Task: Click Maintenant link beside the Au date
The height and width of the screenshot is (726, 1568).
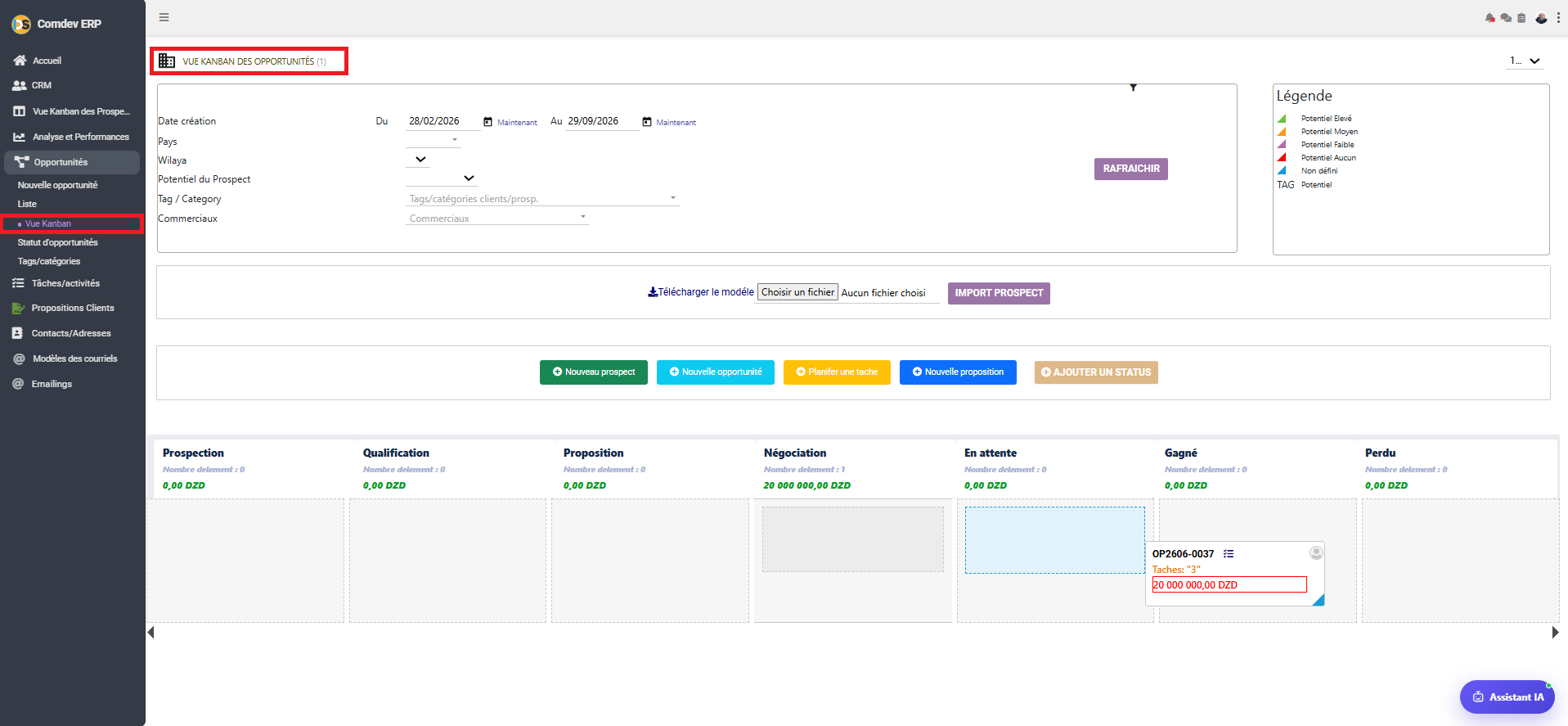Action: click(676, 123)
